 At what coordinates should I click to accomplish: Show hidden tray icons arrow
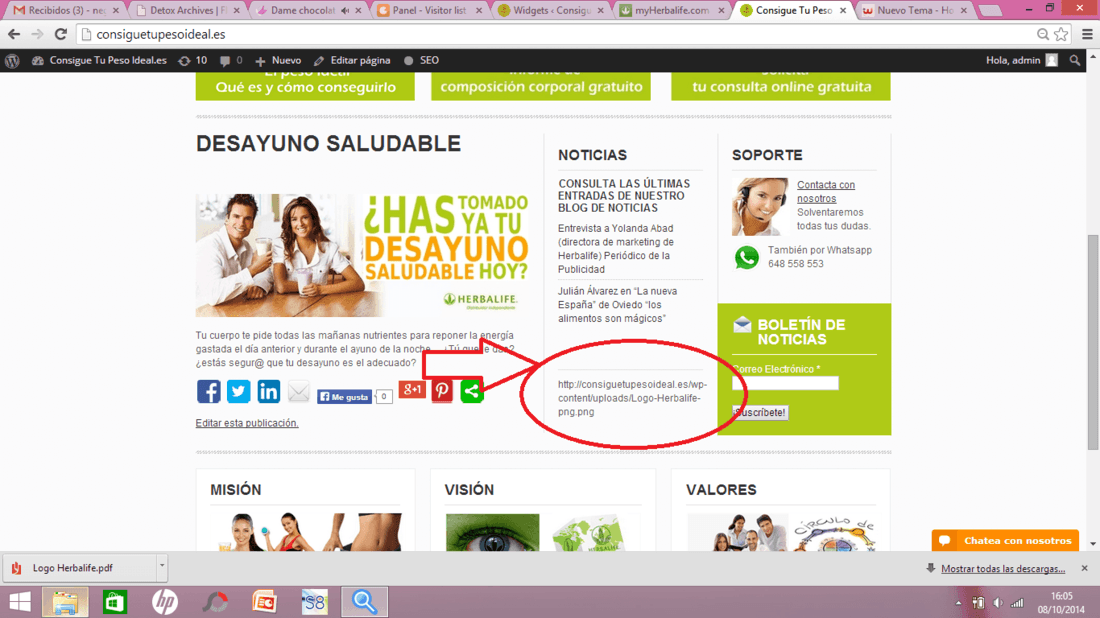click(958, 603)
